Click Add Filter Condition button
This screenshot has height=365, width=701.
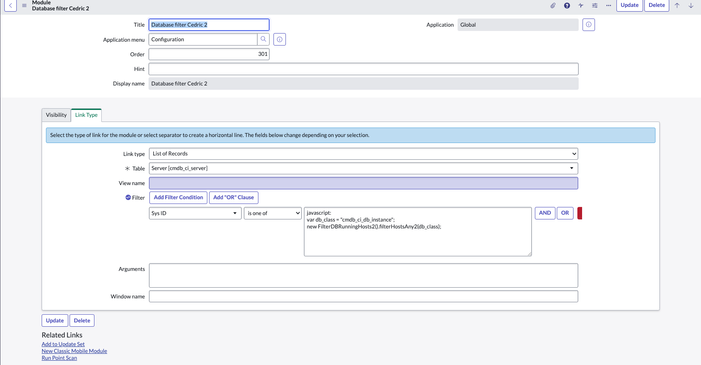[178, 197]
